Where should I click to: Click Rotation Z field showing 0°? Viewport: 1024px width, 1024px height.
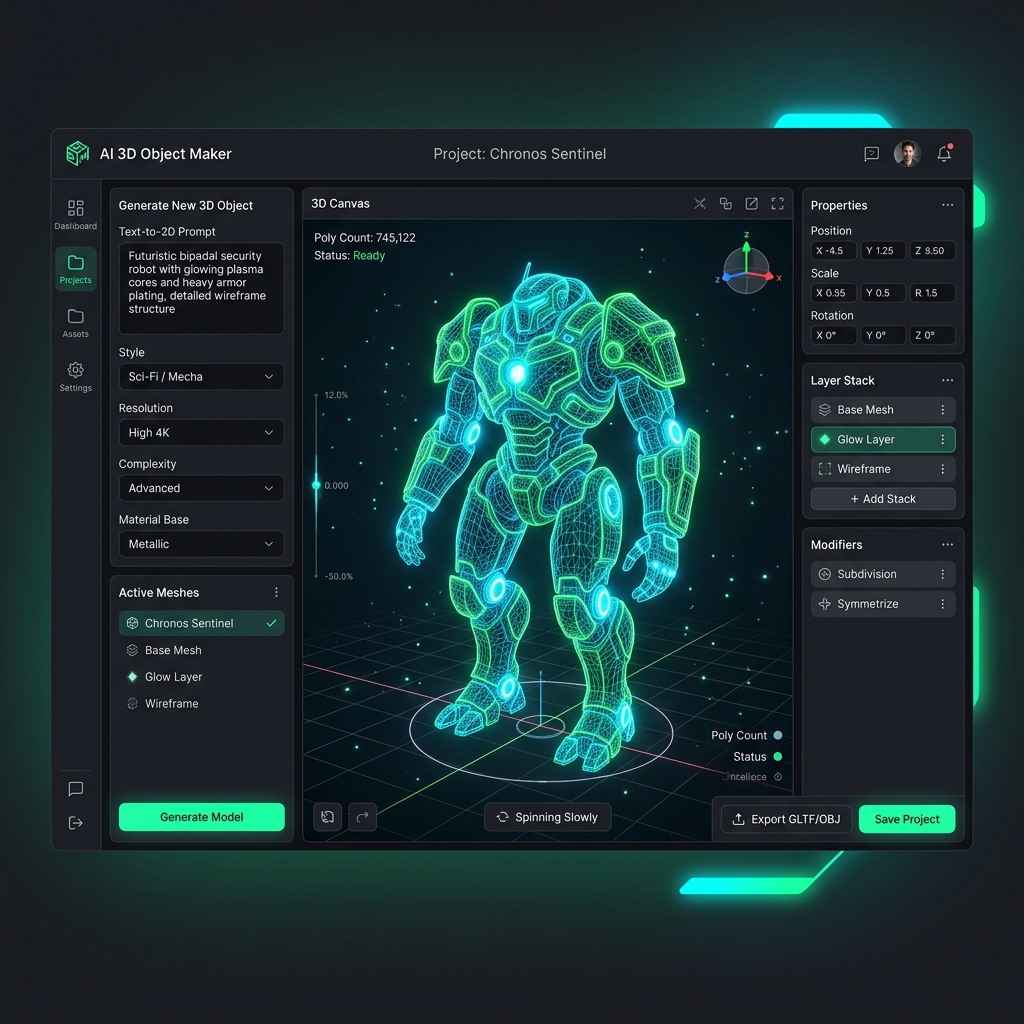pos(933,335)
